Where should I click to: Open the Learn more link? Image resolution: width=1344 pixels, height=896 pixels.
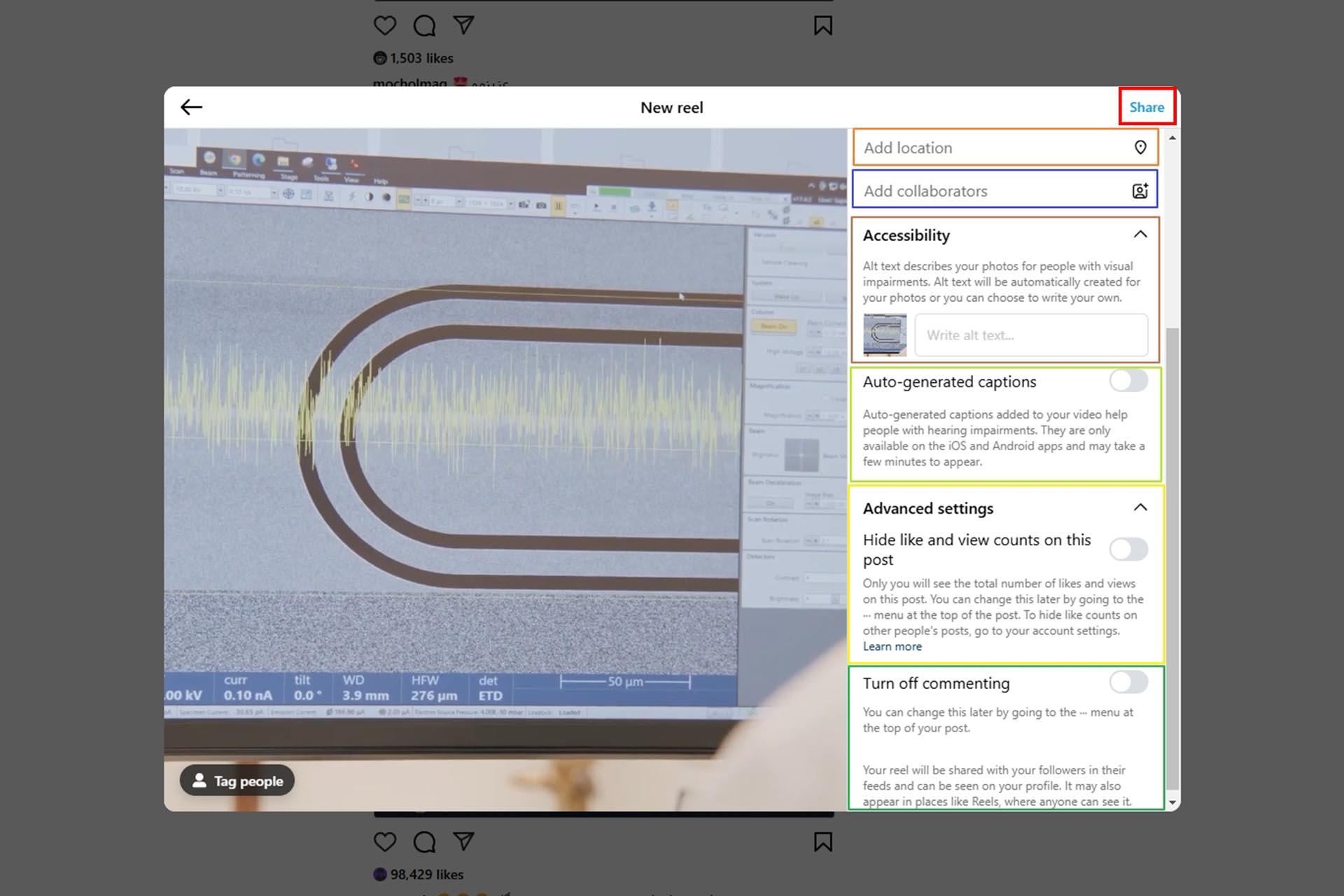point(892,647)
